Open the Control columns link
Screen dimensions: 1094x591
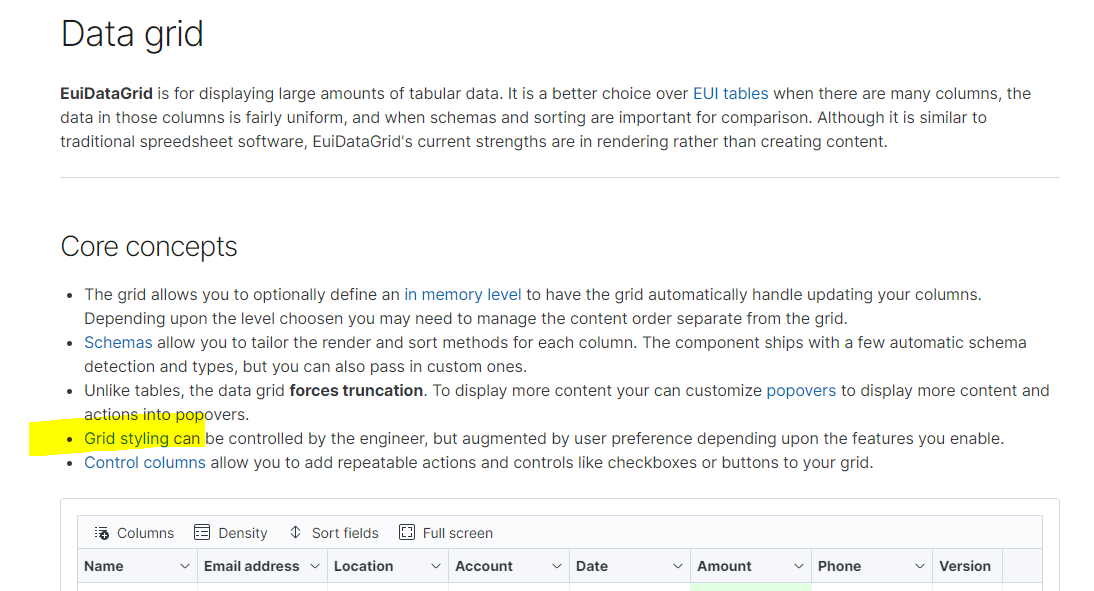point(144,462)
